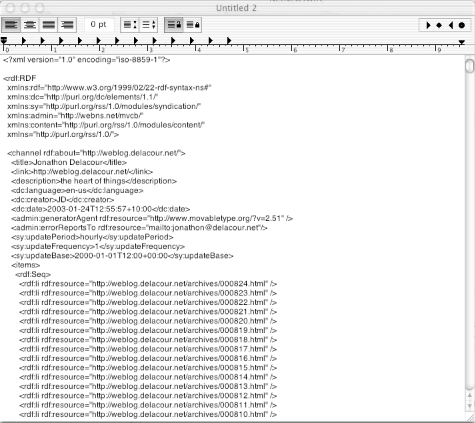This screenshot has width=475, height=423.
Task: Click the last tab stop marker before 5
Action: tap(229, 41)
